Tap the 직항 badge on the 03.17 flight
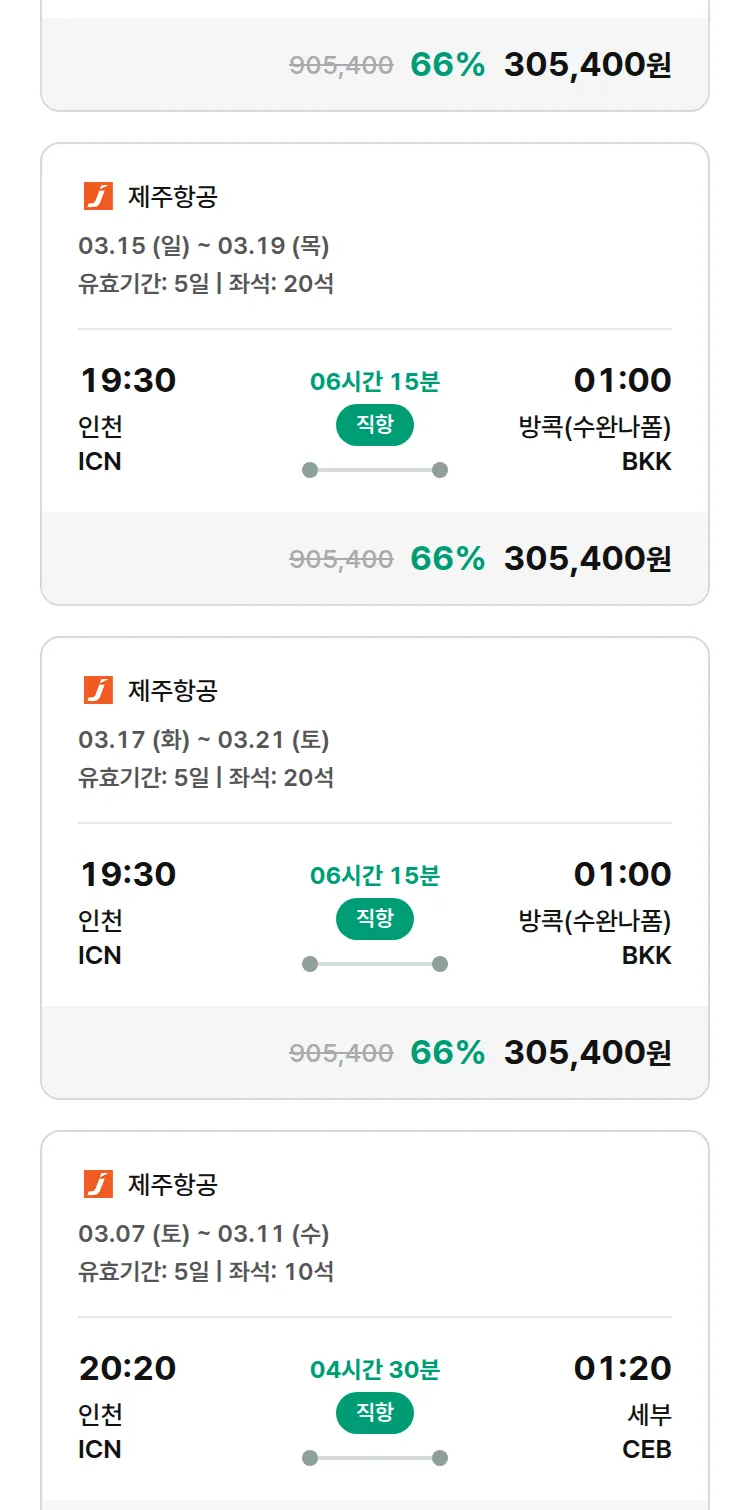Image resolution: width=750 pixels, height=1510 pixels. 375,919
